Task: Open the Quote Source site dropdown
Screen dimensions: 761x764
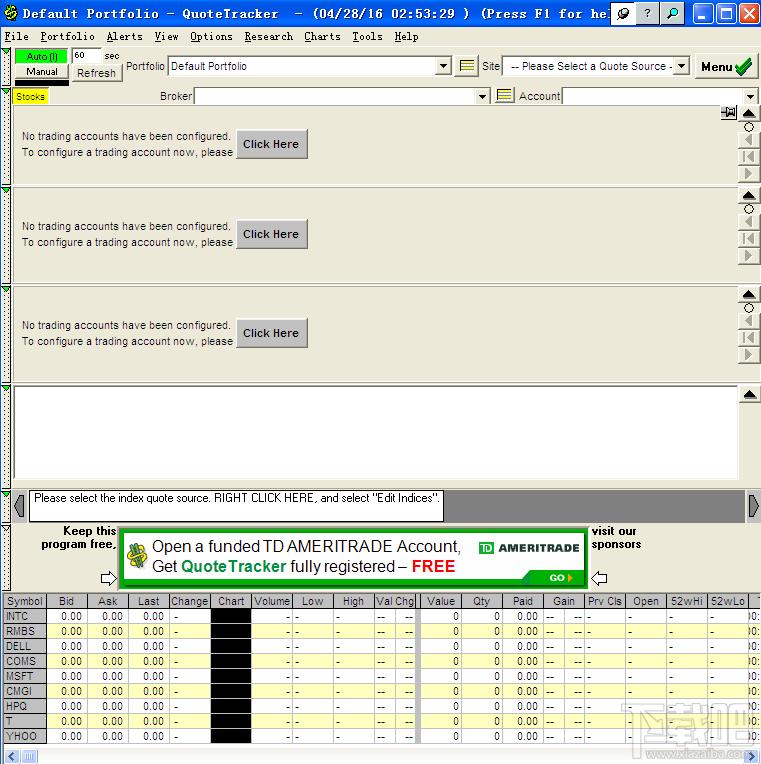Action: [x=682, y=65]
